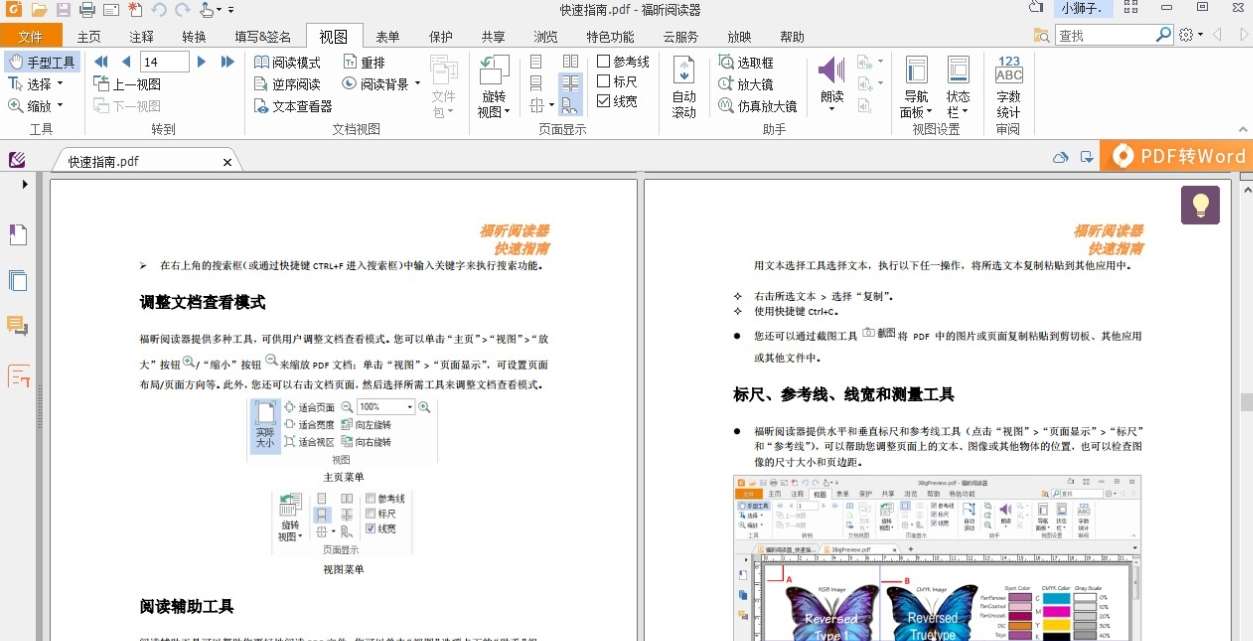Image resolution: width=1253 pixels, height=641 pixels.
Task: Open bookmarks panel icon in left sidebar
Action: point(18,235)
